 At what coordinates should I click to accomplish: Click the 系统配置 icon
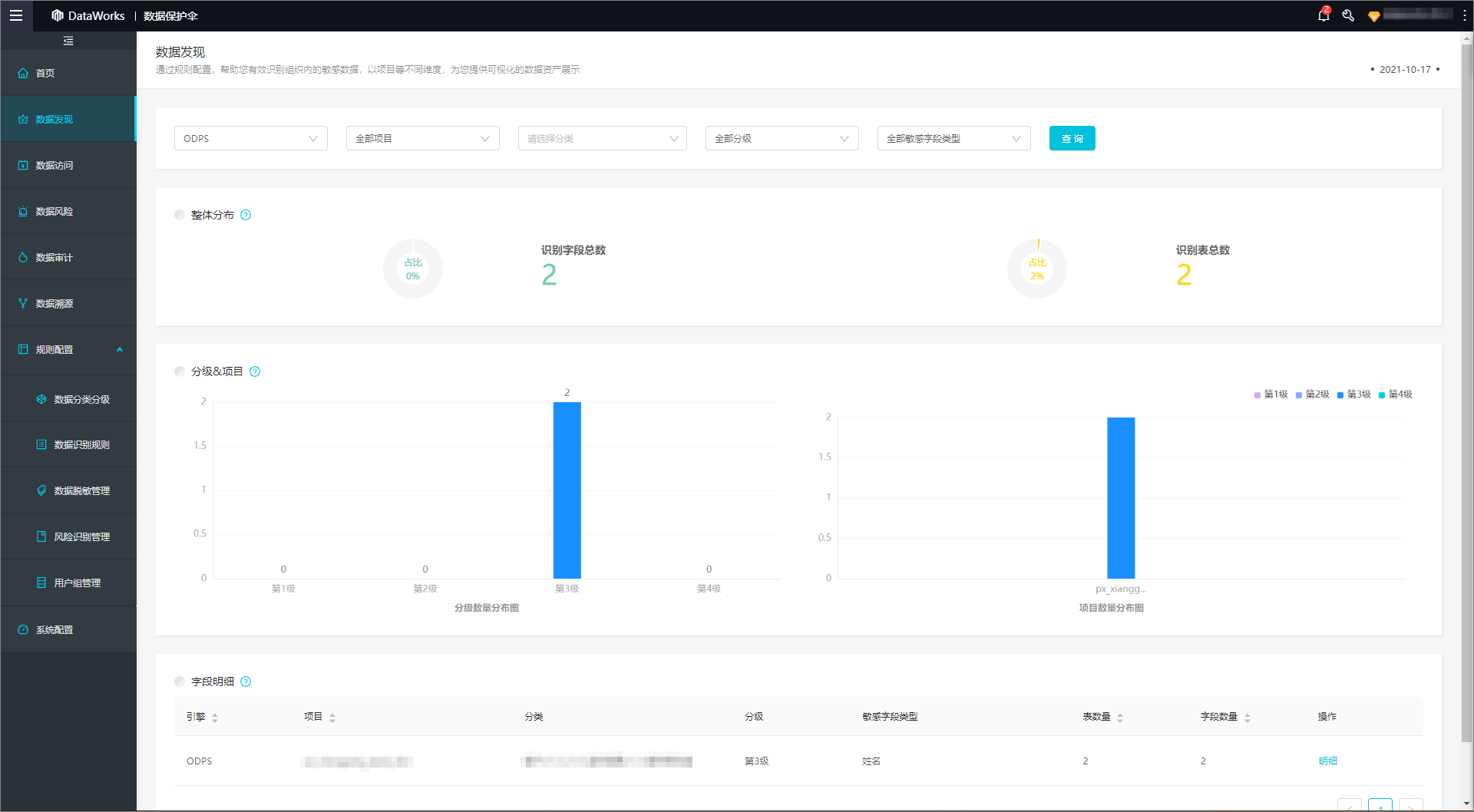[23, 629]
